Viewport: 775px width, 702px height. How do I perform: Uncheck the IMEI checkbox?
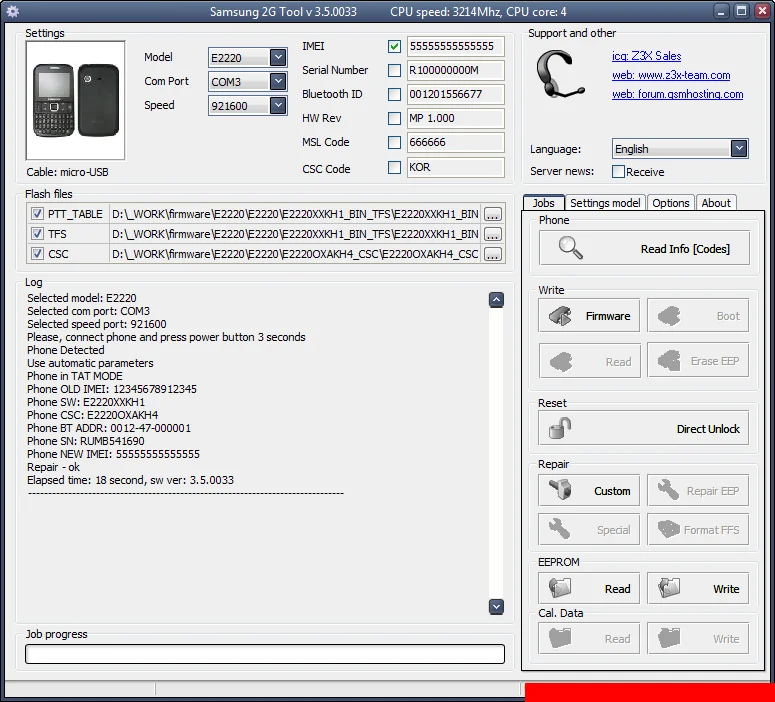tap(394, 47)
